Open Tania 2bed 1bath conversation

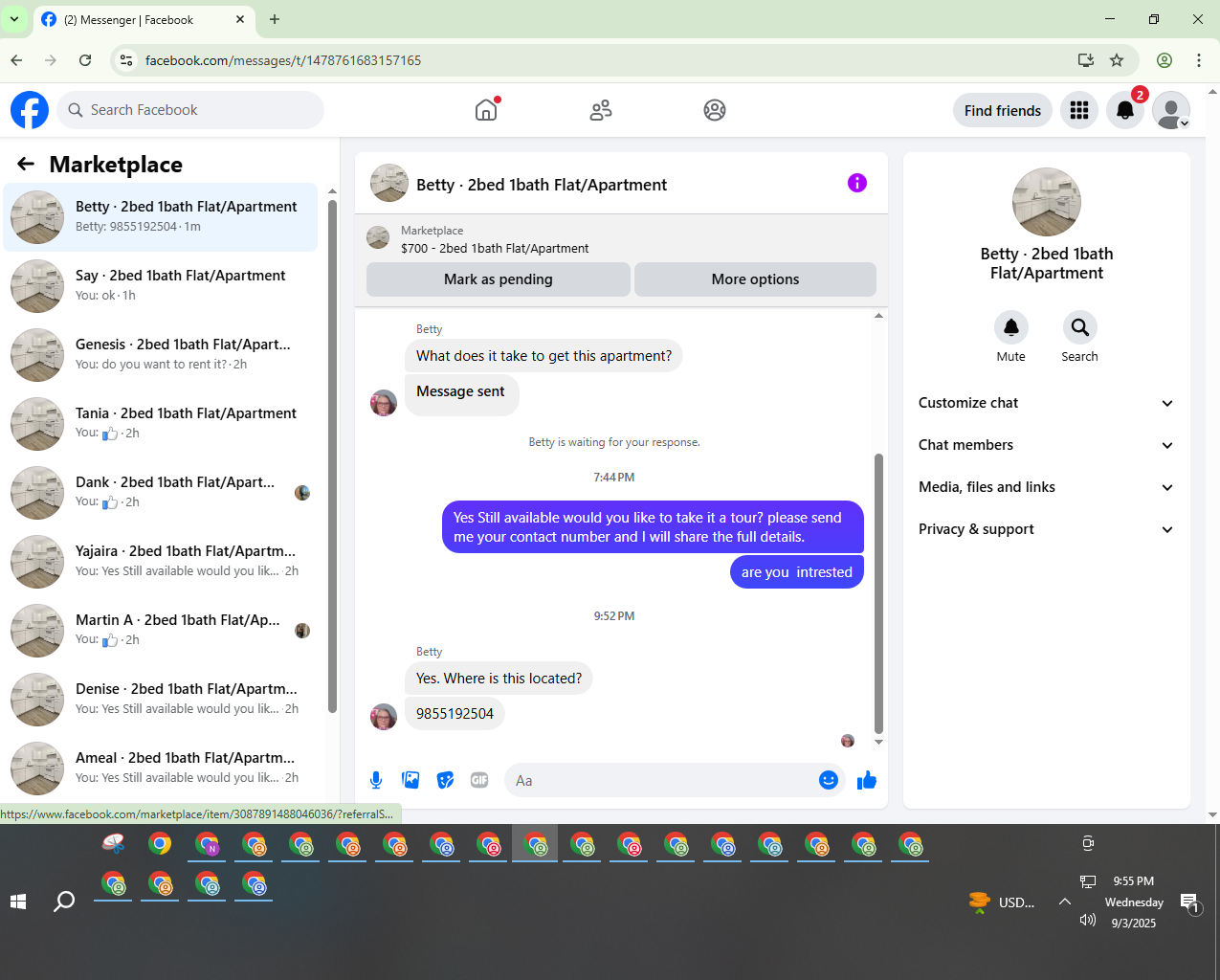point(161,424)
